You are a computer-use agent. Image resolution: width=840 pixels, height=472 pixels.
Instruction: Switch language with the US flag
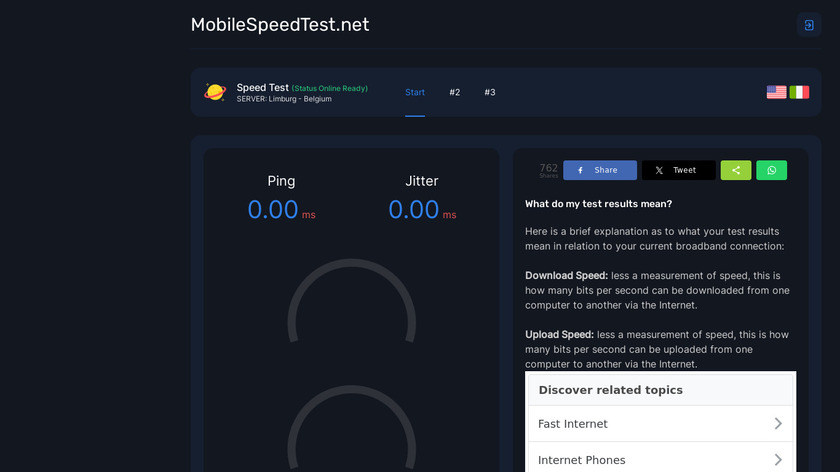pos(776,92)
